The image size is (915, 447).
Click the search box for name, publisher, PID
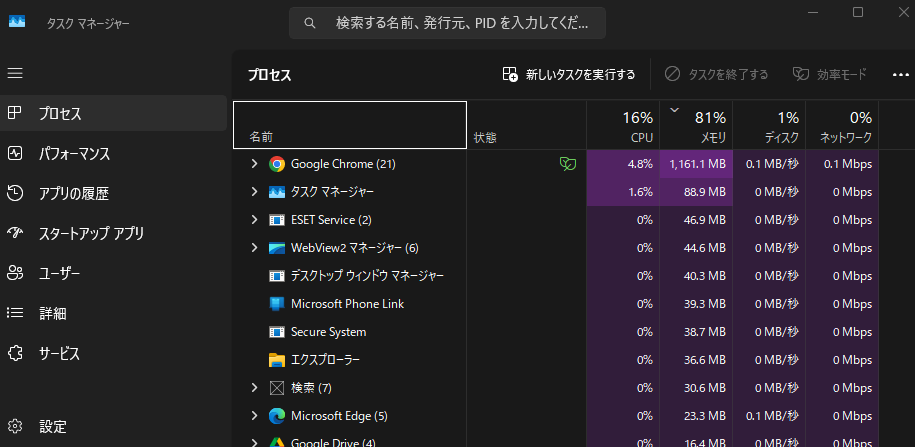click(x=447, y=23)
